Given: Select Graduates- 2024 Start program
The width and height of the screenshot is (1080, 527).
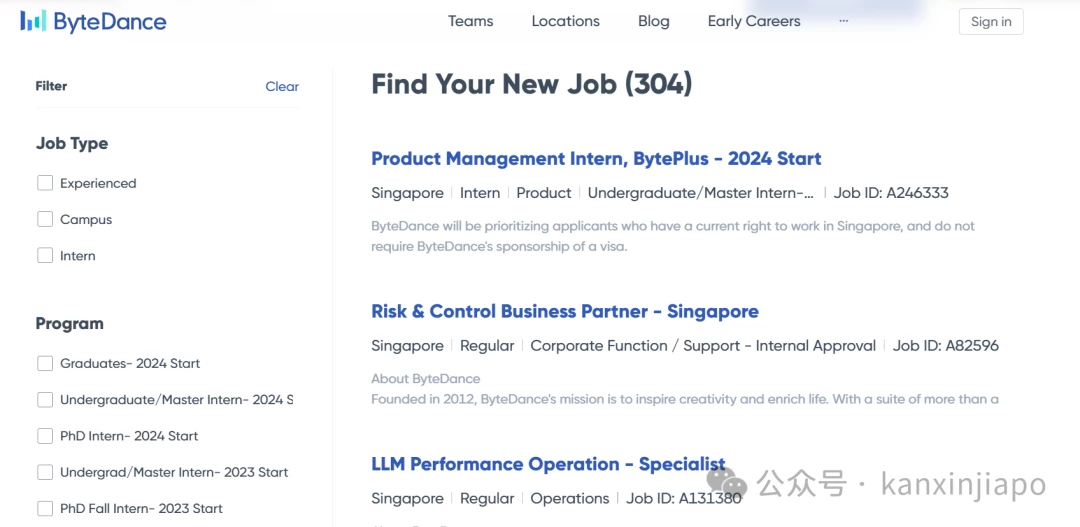Looking at the screenshot, I should [45, 363].
